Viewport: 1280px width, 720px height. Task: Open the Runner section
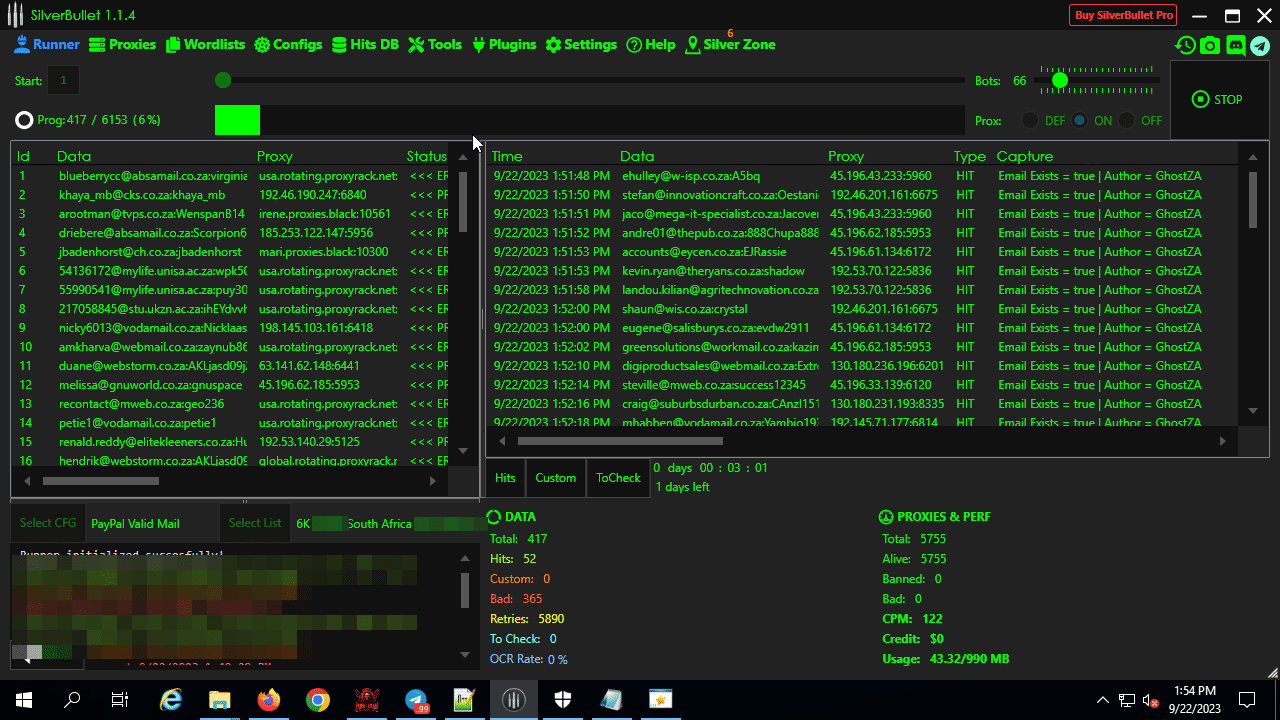click(47, 45)
